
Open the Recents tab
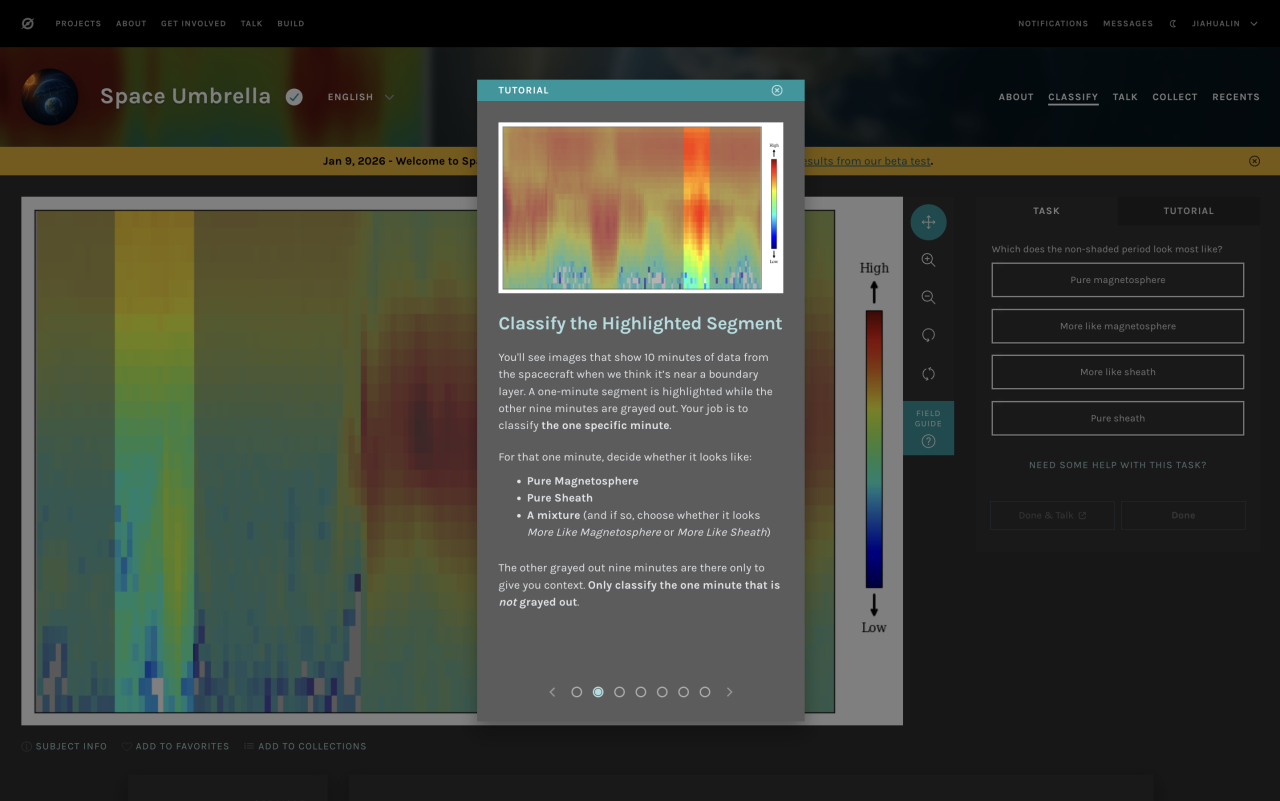point(1236,97)
